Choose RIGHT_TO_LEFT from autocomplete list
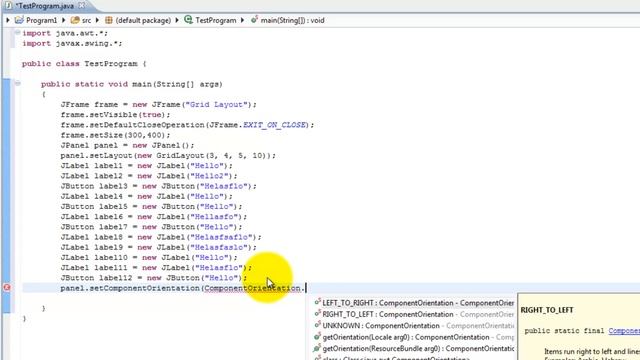 (414, 314)
